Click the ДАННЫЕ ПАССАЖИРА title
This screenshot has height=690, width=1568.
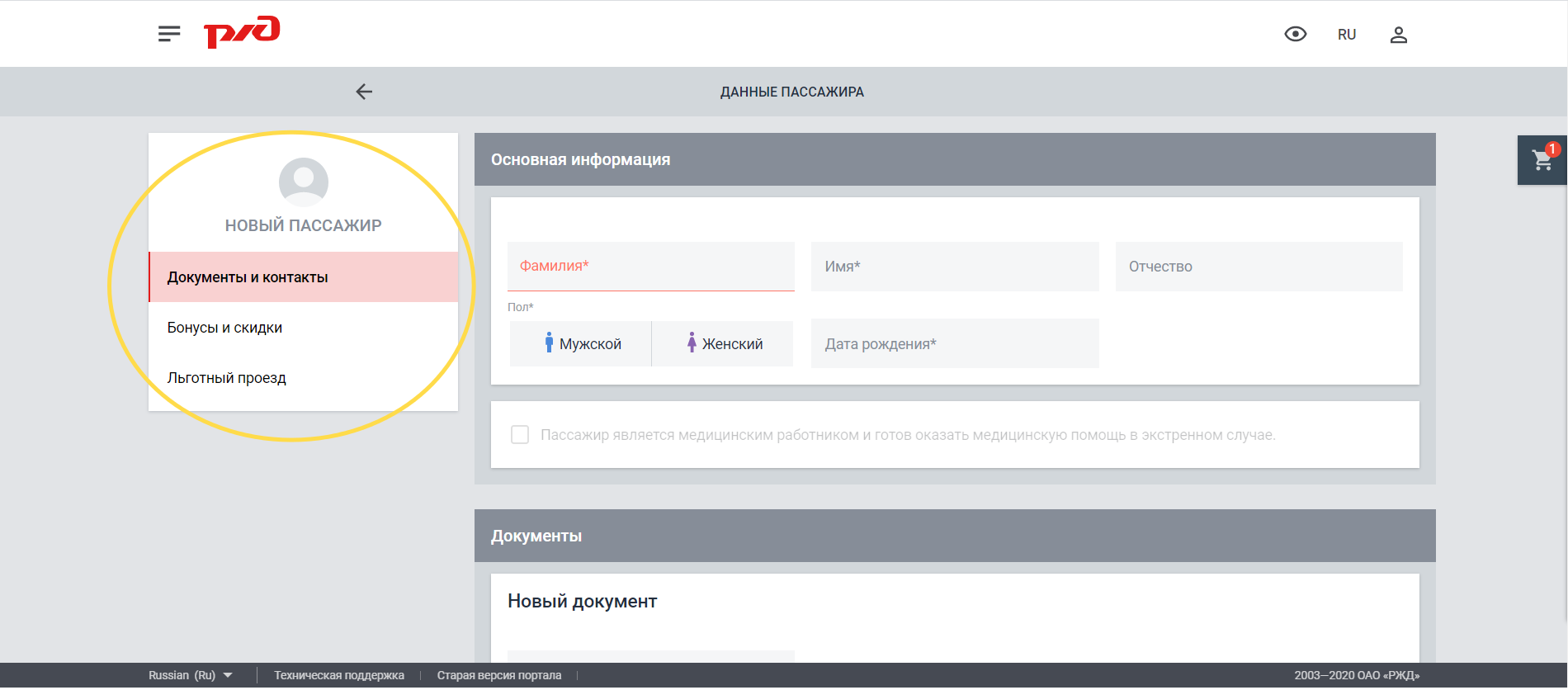(792, 92)
